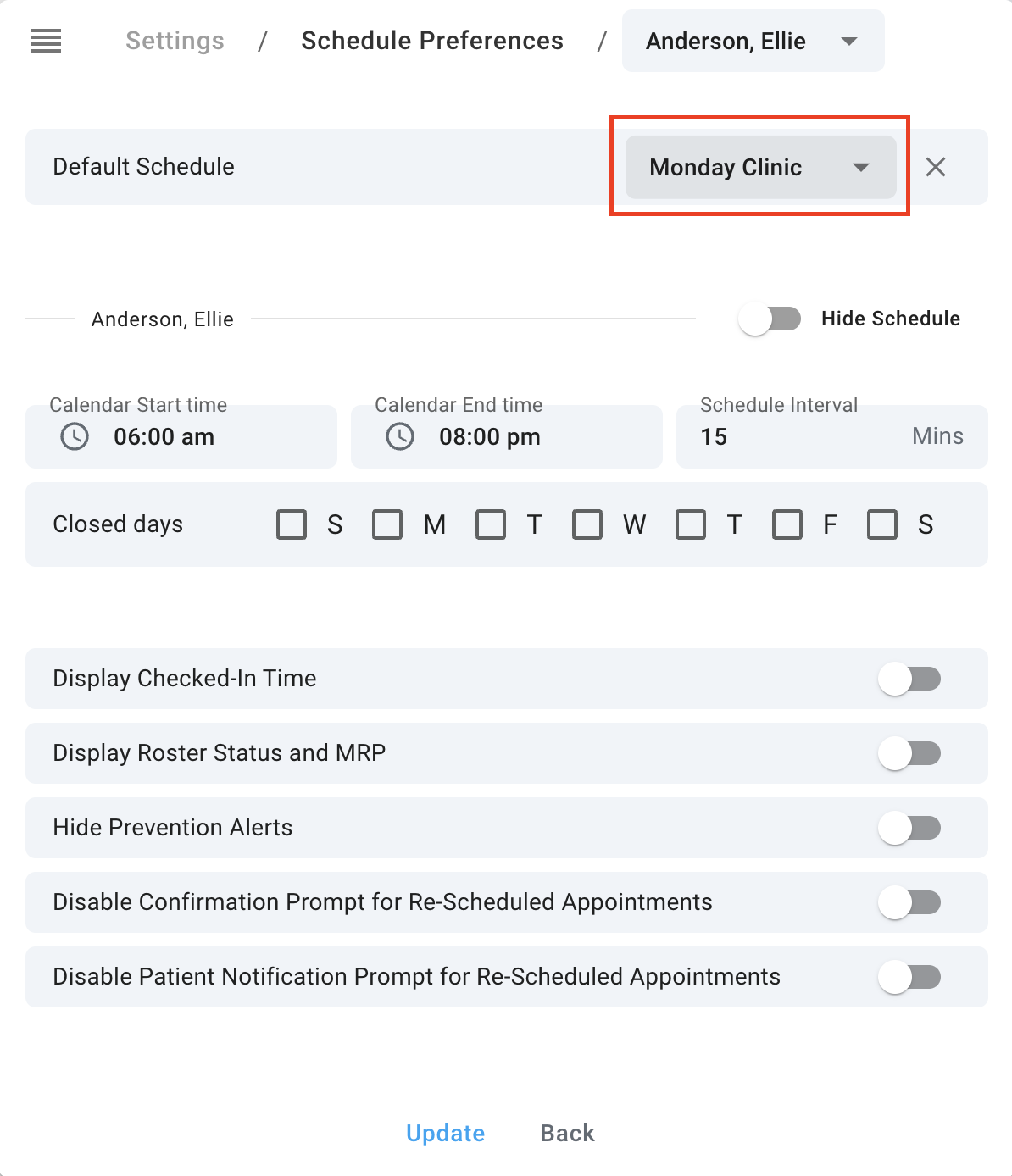Viewport: 1012px width, 1176px height.
Task: Click clock icon for Calendar Start time
Action: point(75,436)
